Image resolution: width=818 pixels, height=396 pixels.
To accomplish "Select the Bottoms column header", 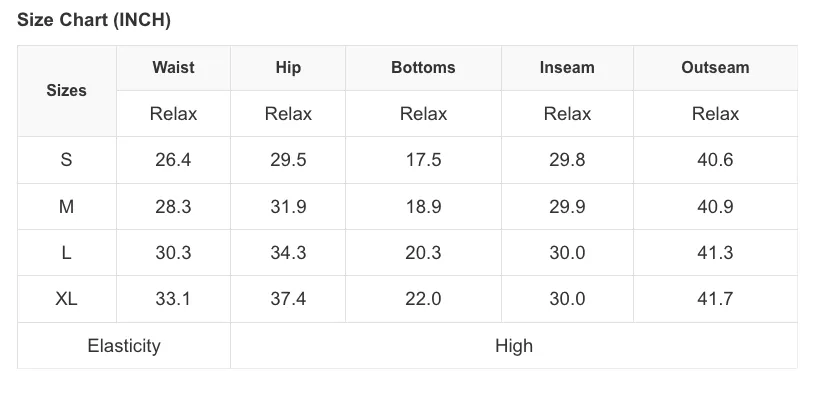I will (x=423, y=67).
